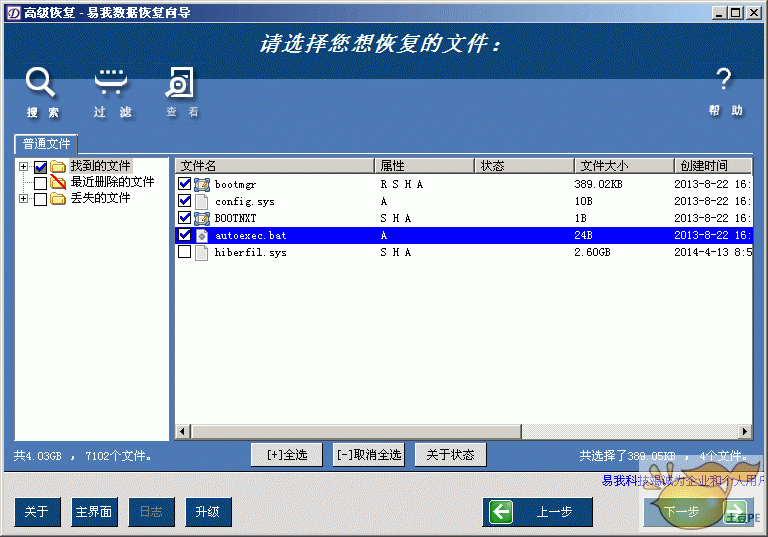This screenshot has height=537, width=768.
Task: Click the R S H A attribute cell
Action: pos(401,185)
